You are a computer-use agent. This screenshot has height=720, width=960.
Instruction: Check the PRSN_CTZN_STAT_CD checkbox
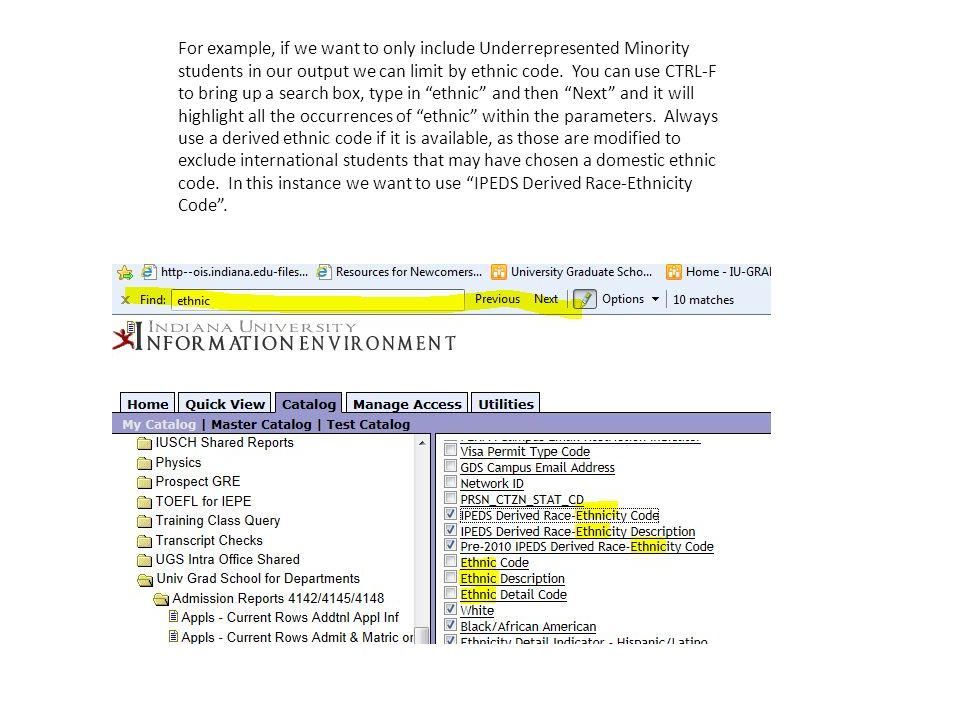(451, 498)
